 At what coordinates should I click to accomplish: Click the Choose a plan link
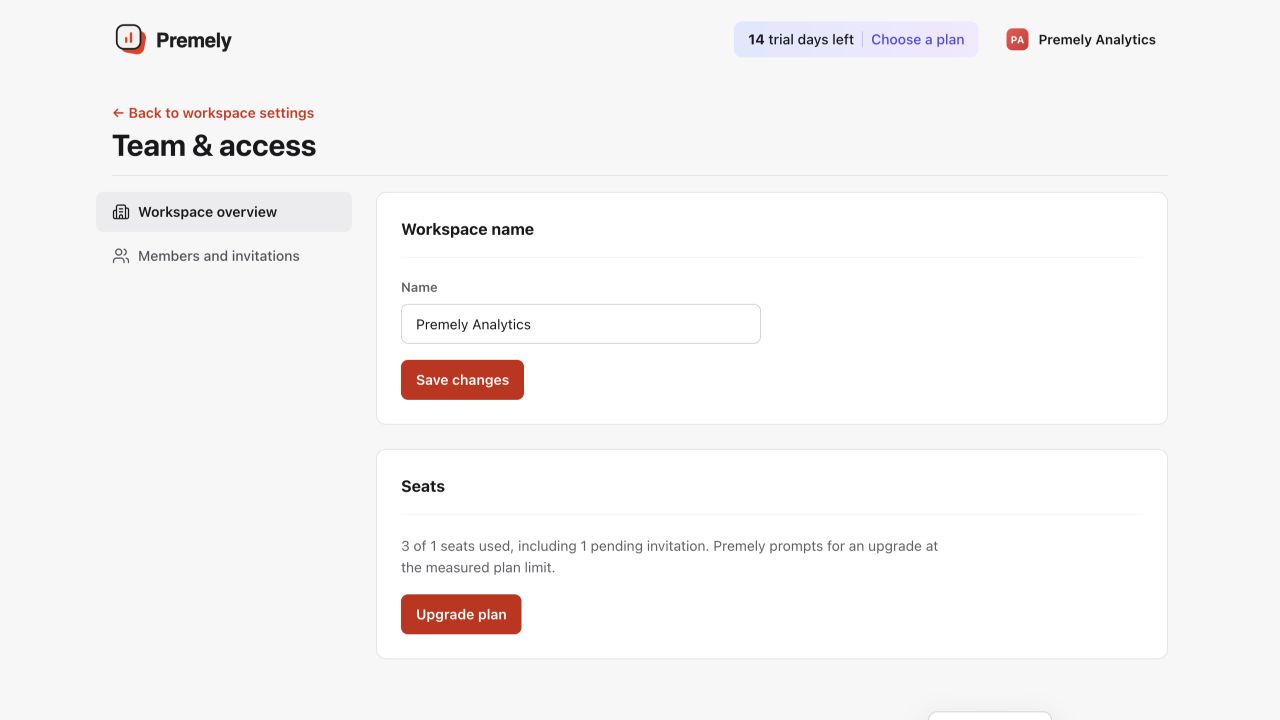[918, 40]
